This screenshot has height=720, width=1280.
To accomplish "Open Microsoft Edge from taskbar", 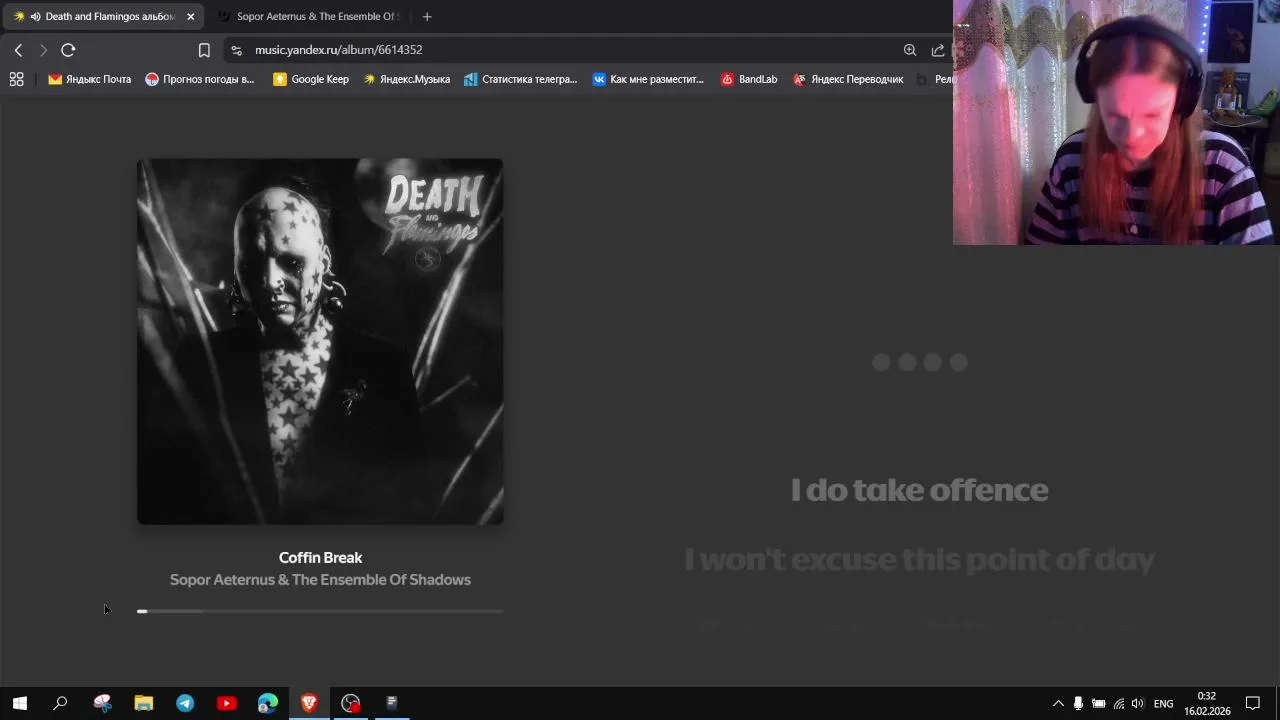I will click(x=268, y=703).
